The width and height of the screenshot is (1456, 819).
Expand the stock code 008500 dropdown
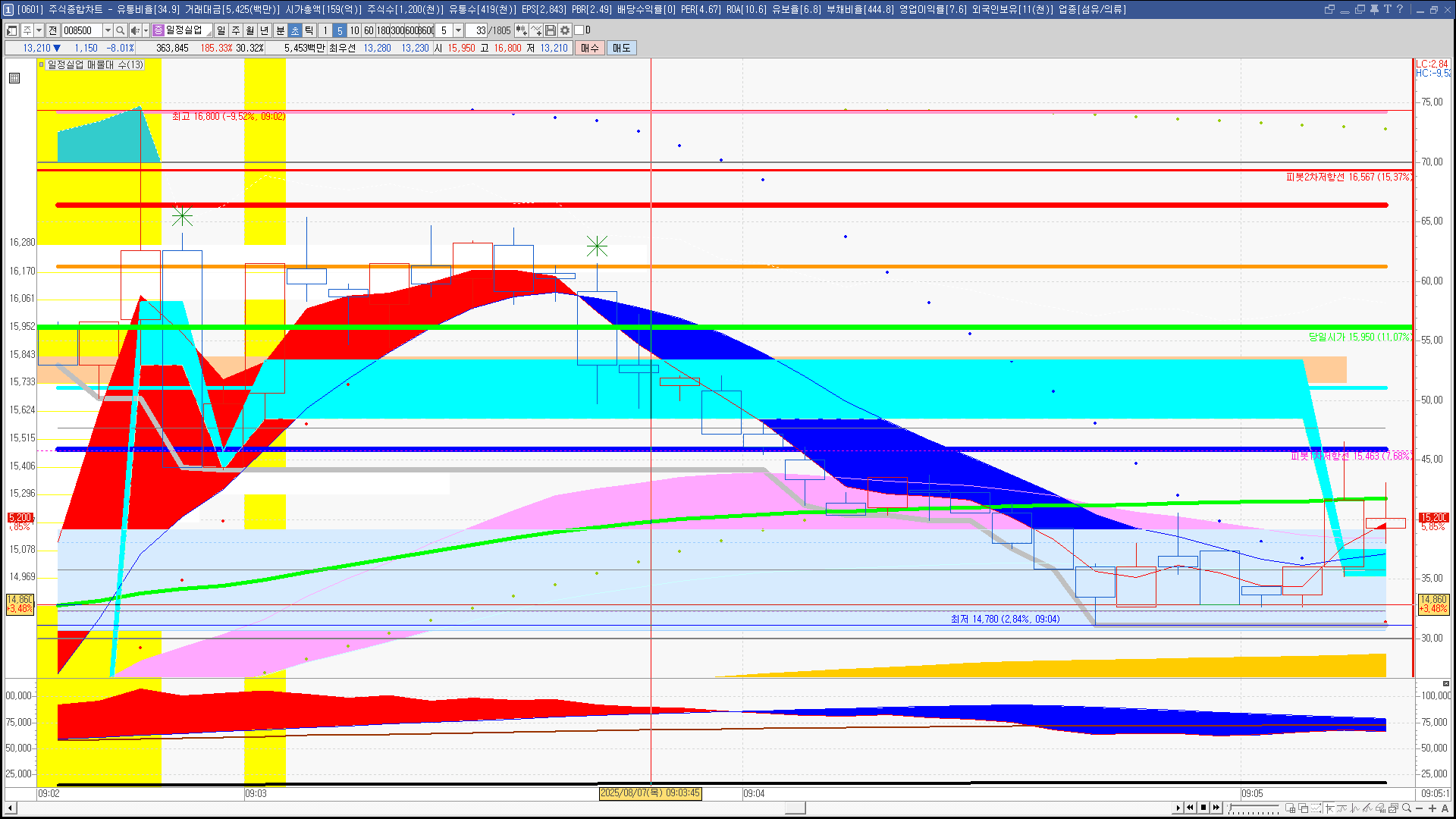pos(108,30)
